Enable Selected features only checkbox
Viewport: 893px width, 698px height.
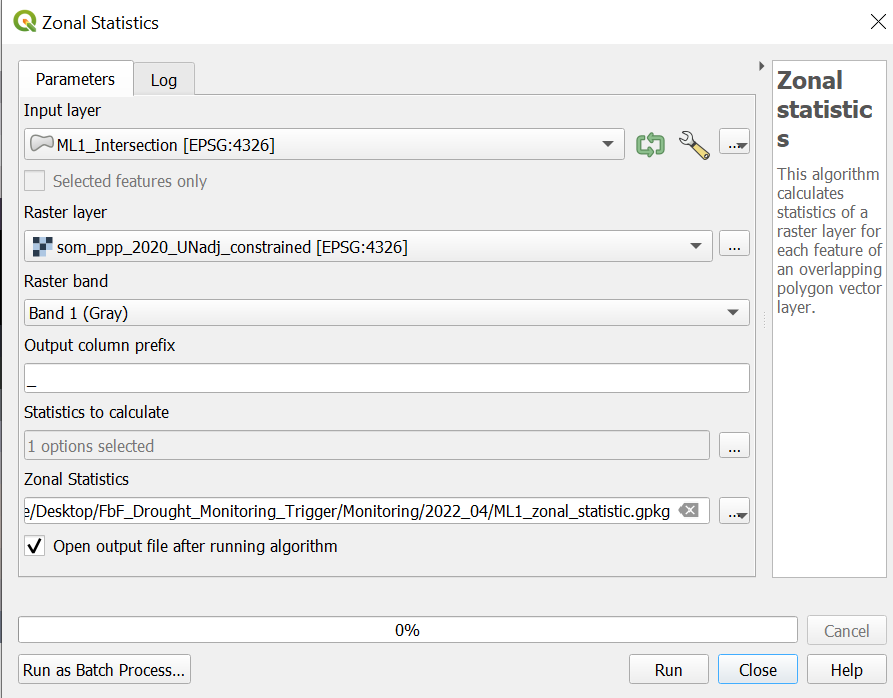(x=35, y=181)
